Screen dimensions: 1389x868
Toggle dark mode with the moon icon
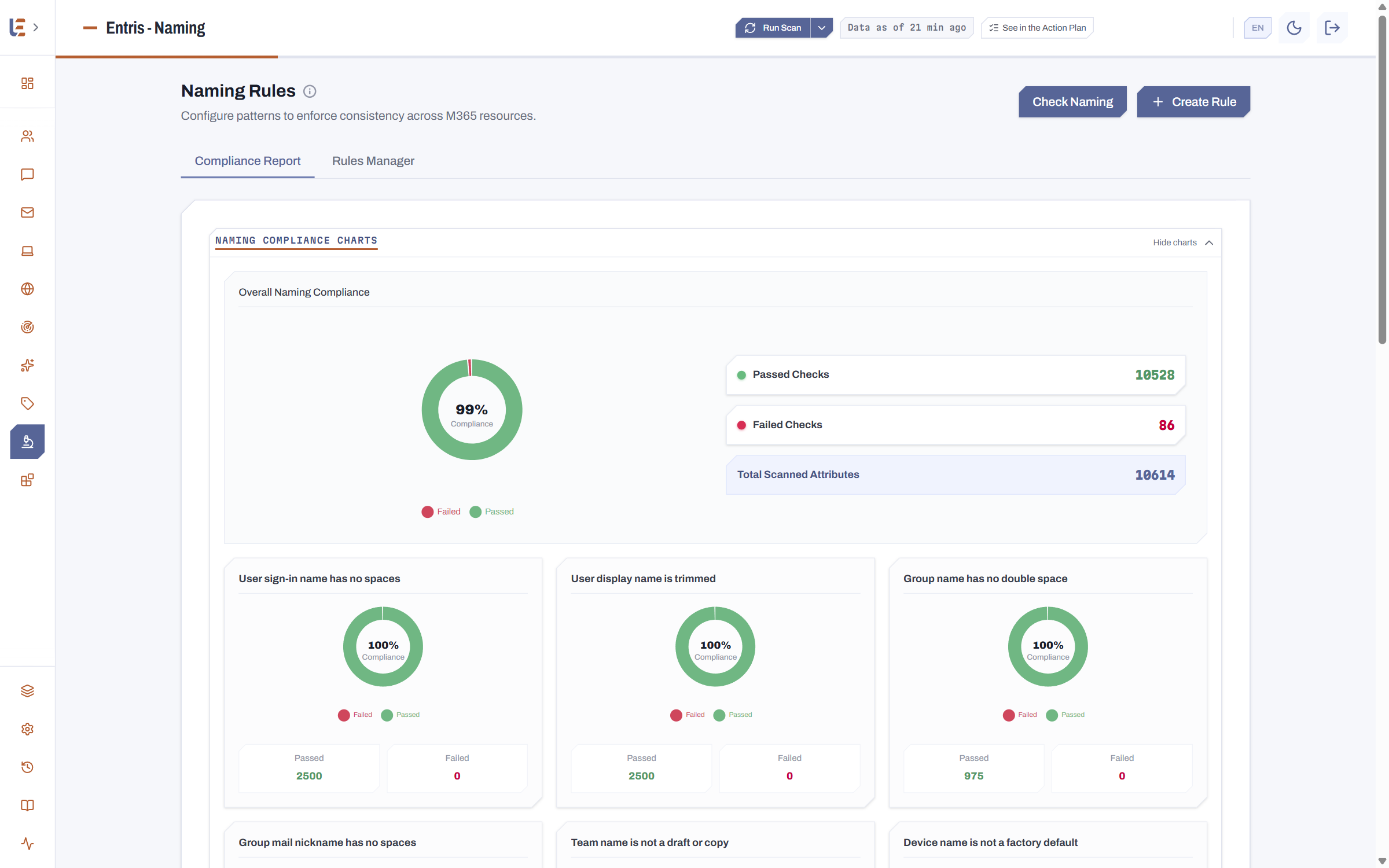(x=1294, y=27)
